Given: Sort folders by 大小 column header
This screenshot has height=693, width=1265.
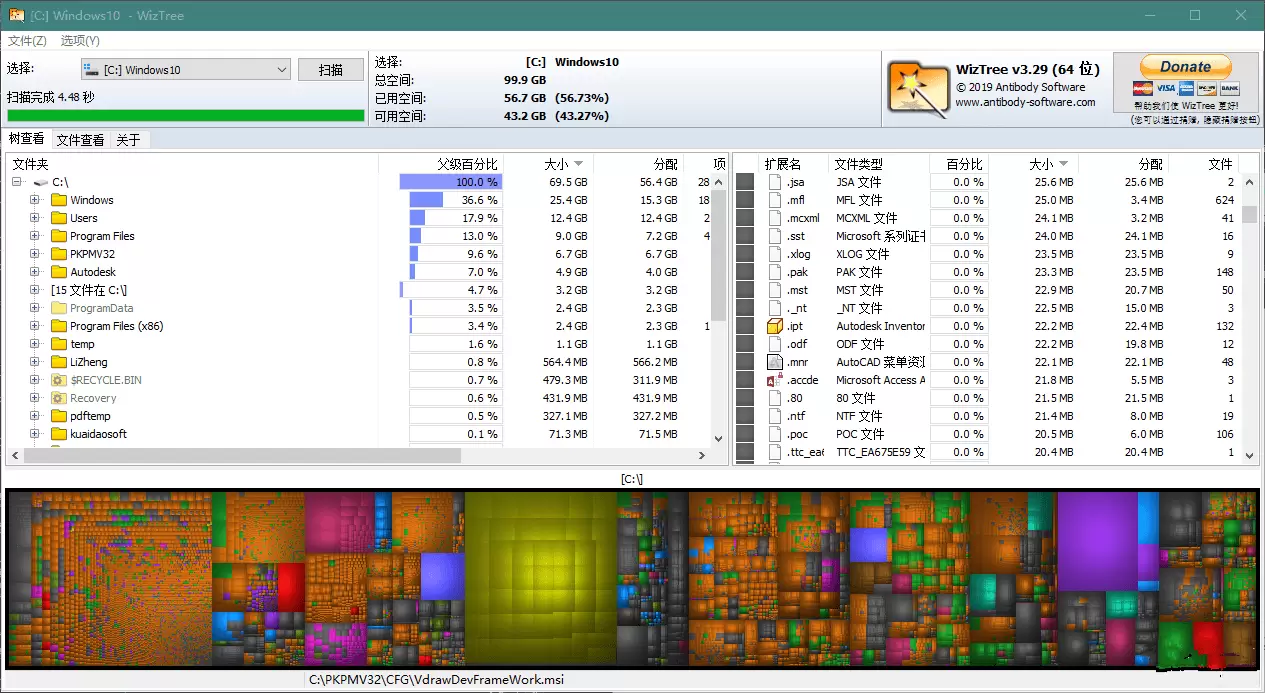Looking at the screenshot, I should tap(549, 164).
